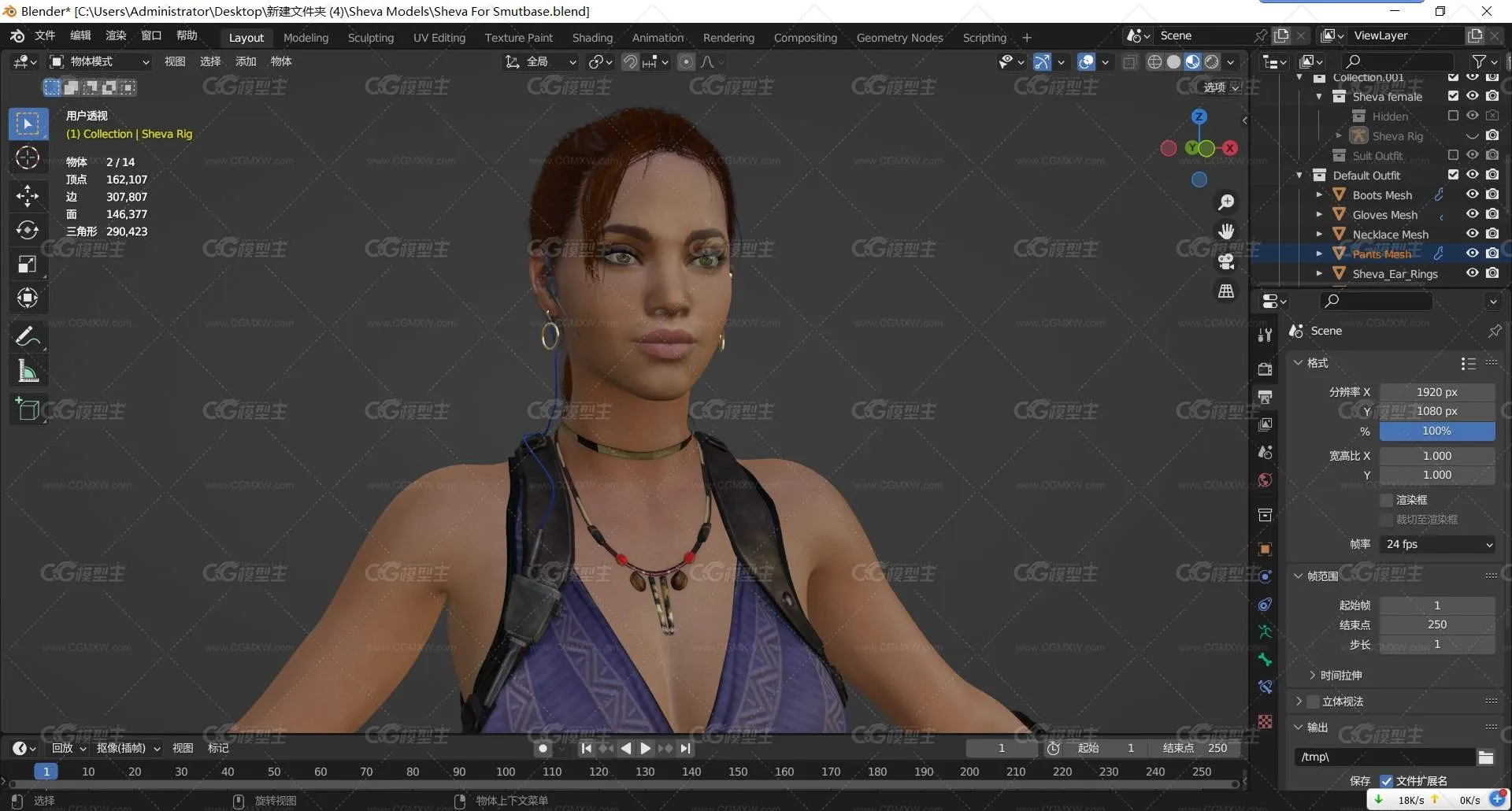Toggle camera view in viewport
Screen dimensions: 1512x811
click(x=1226, y=261)
